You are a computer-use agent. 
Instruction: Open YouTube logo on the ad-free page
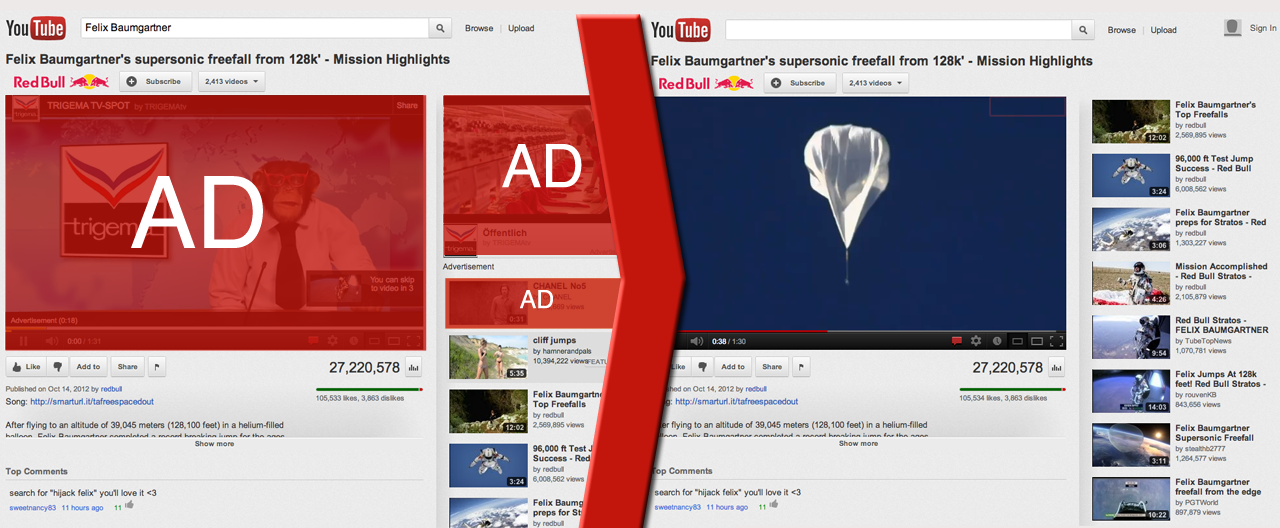tap(681, 30)
